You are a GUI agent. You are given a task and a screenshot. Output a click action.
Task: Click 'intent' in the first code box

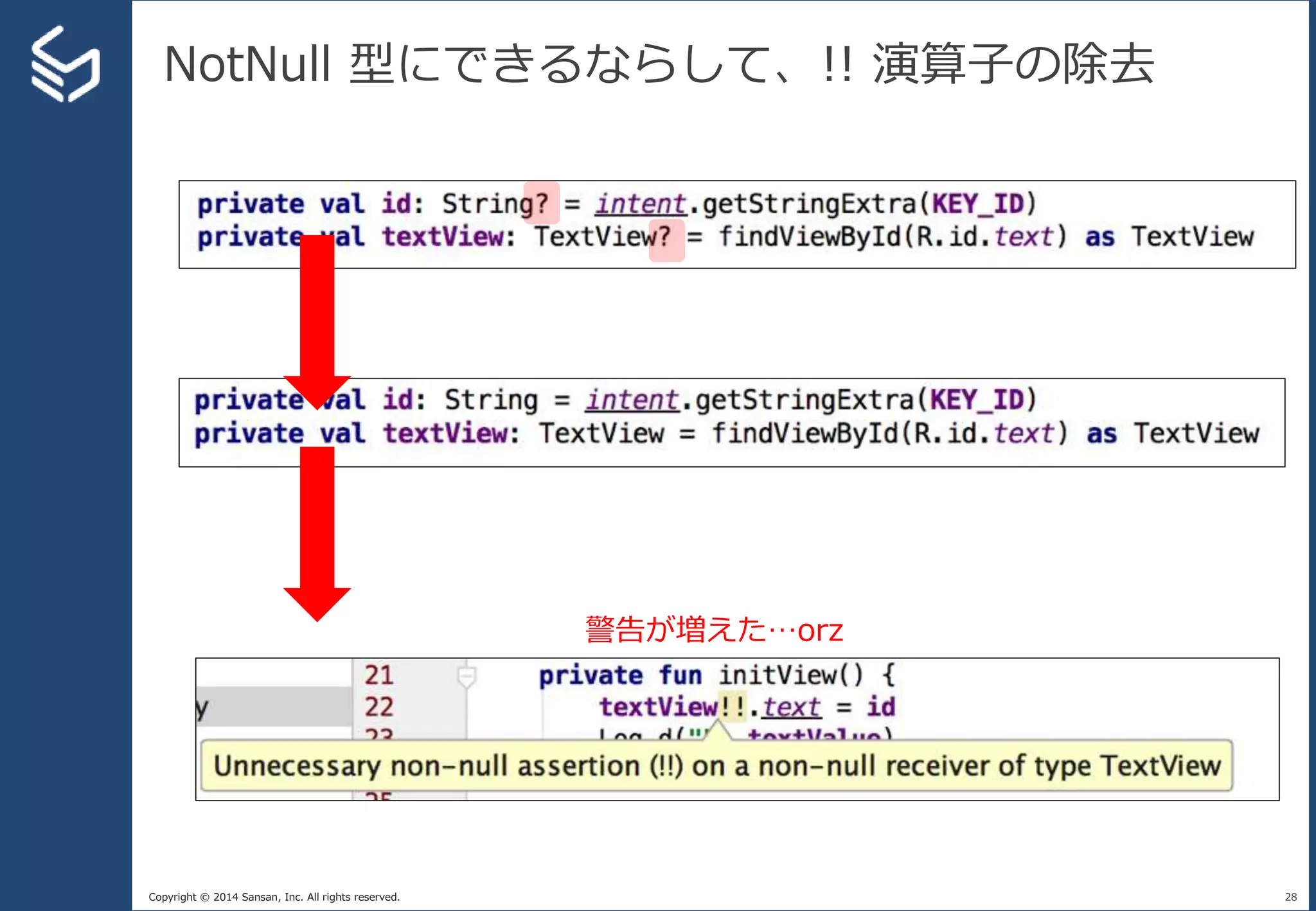[641, 204]
